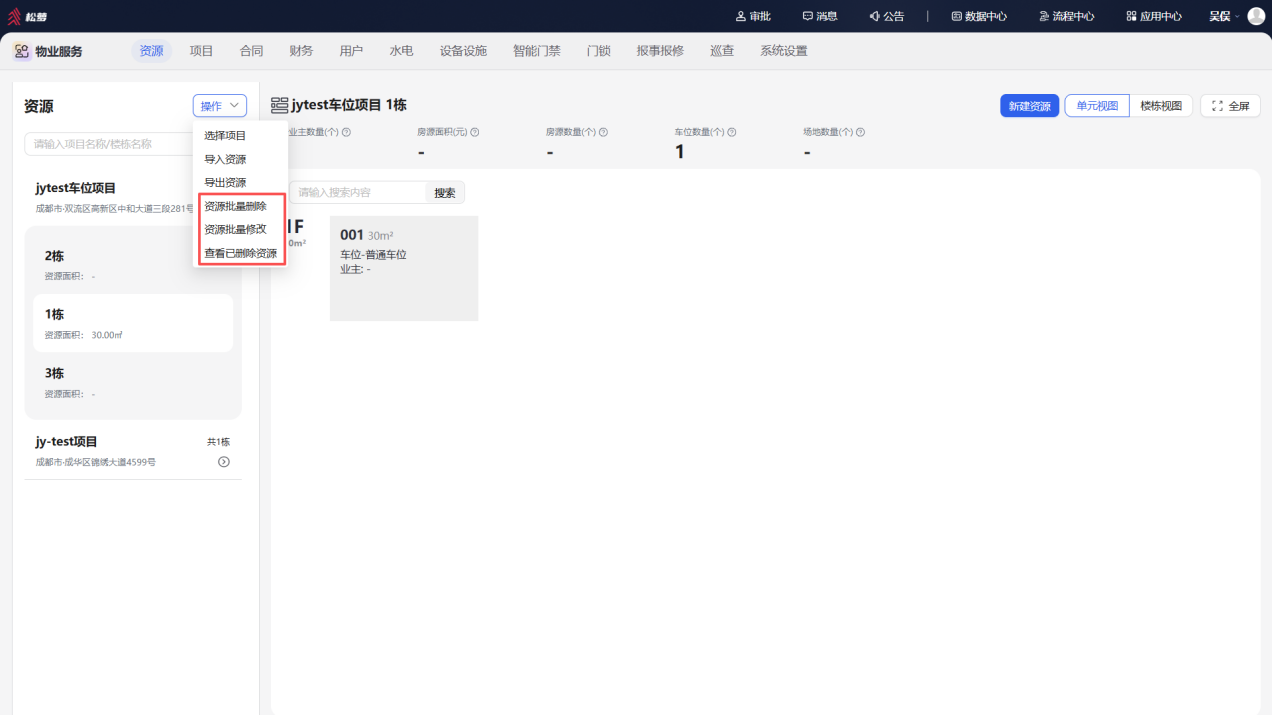Open 公告 announcements in top bar
The image size is (1272, 715).
[886, 16]
